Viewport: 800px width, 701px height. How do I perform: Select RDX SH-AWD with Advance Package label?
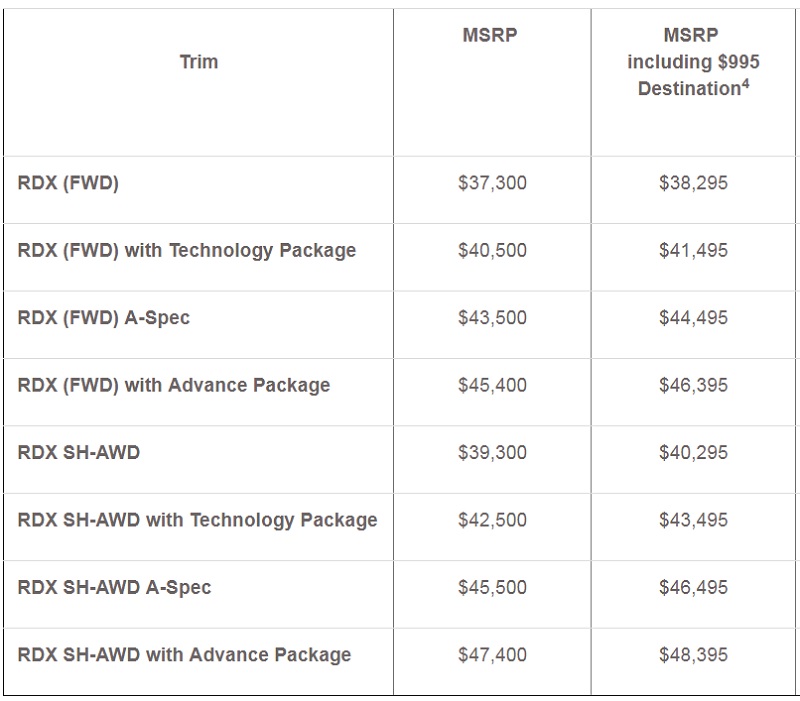[185, 655]
